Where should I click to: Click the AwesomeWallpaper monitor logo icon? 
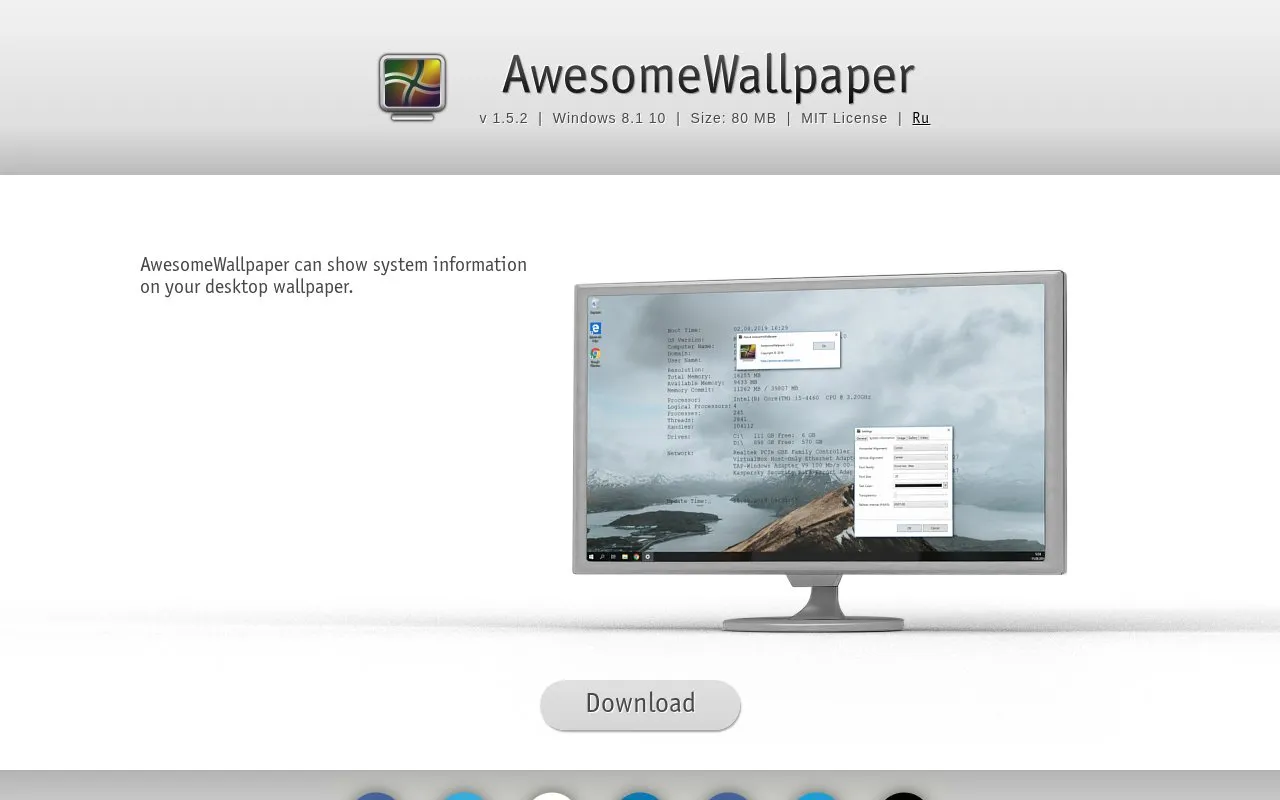point(412,87)
